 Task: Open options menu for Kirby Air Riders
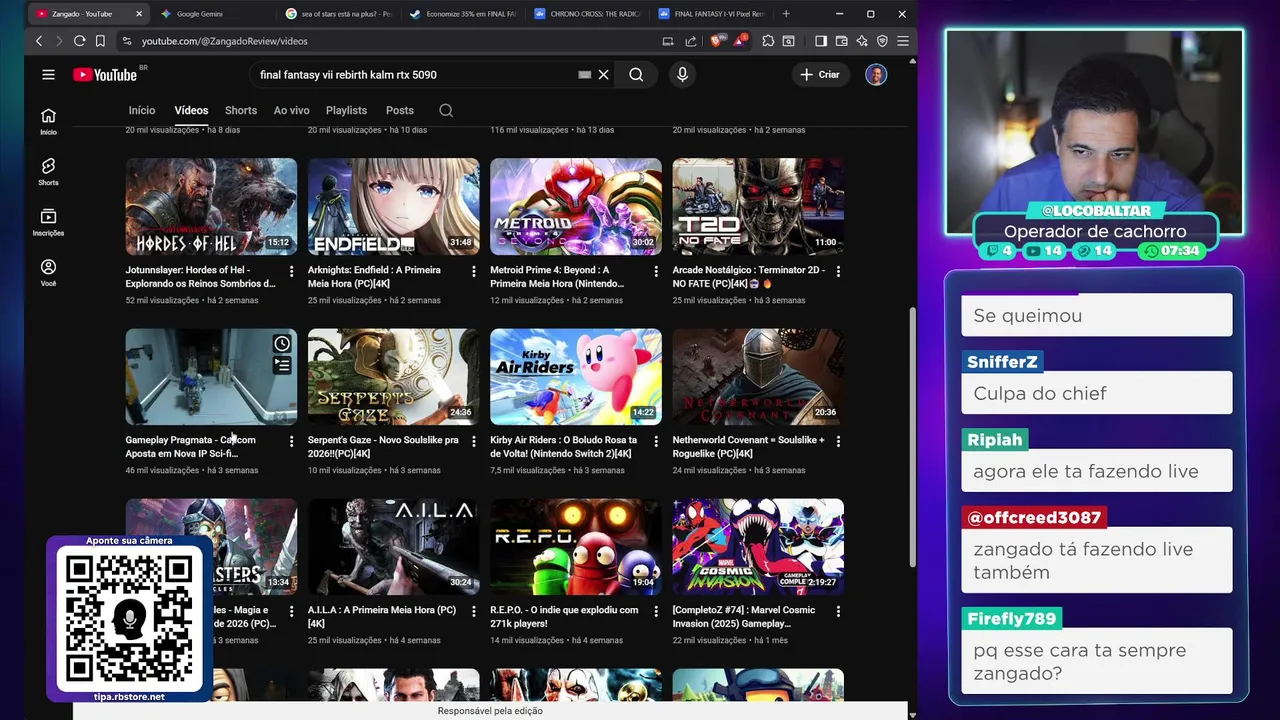[x=656, y=441]
